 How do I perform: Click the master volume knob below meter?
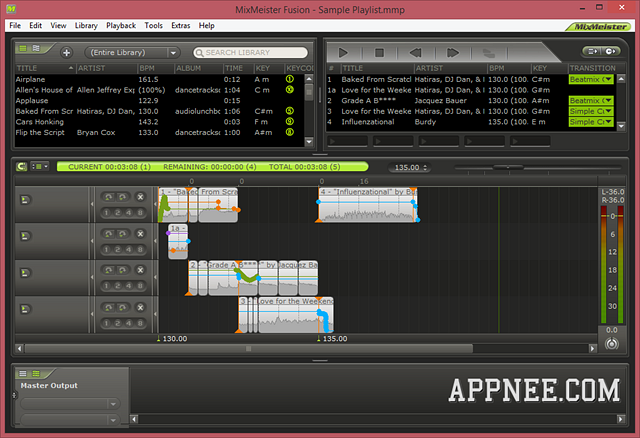pyautogui.click(x=611, y=344)
